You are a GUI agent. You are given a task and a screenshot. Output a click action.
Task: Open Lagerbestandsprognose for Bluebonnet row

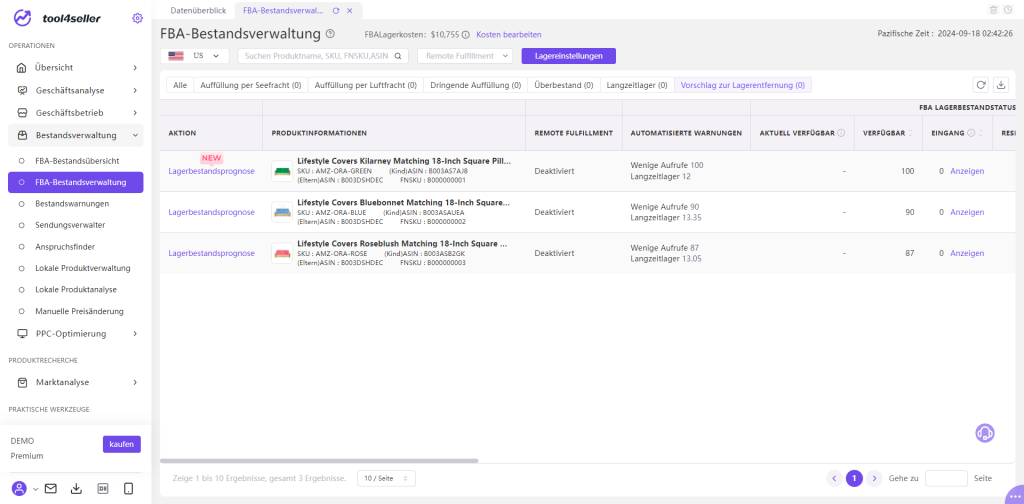coord(212,212)
